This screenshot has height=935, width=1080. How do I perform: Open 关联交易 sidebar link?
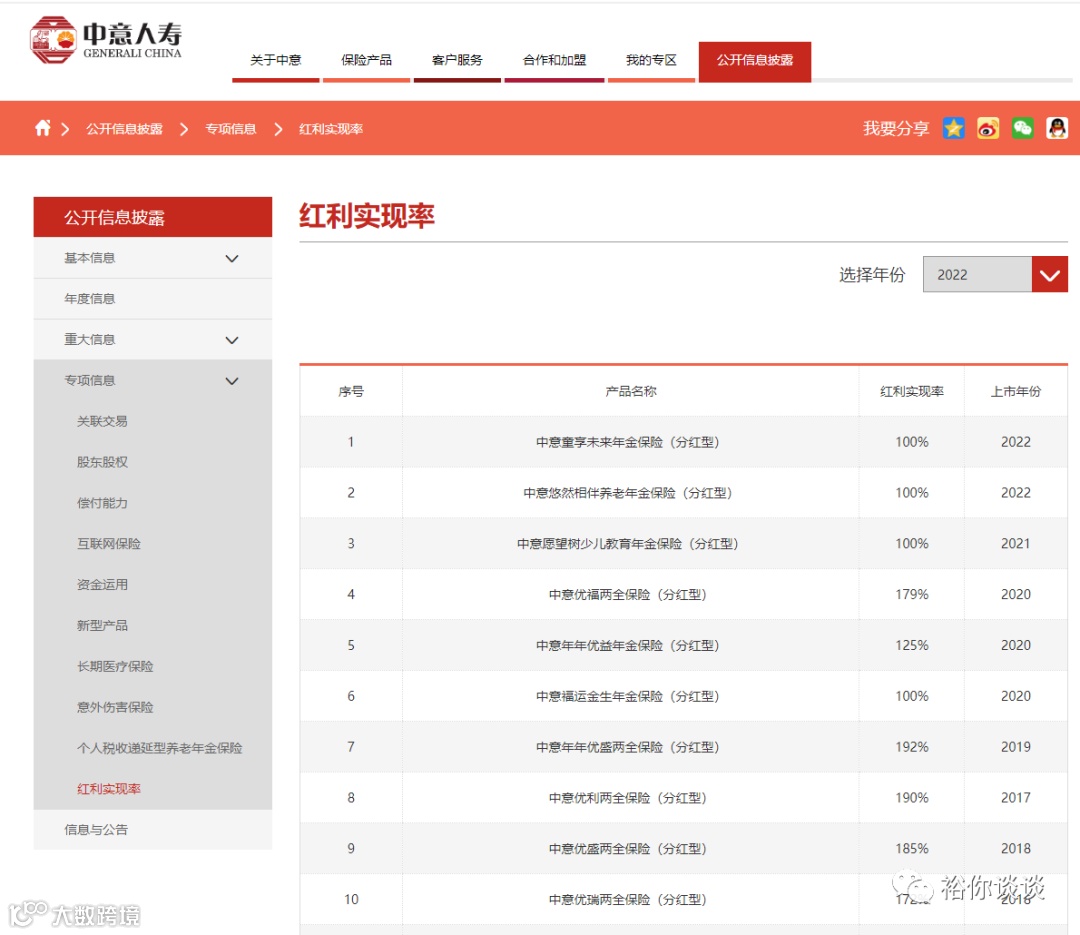(102, 421)
